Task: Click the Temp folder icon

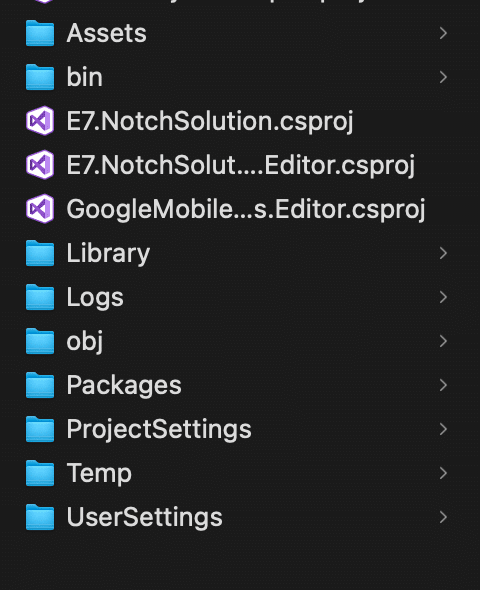Action: pyautogui.click(x=40, y=473)
